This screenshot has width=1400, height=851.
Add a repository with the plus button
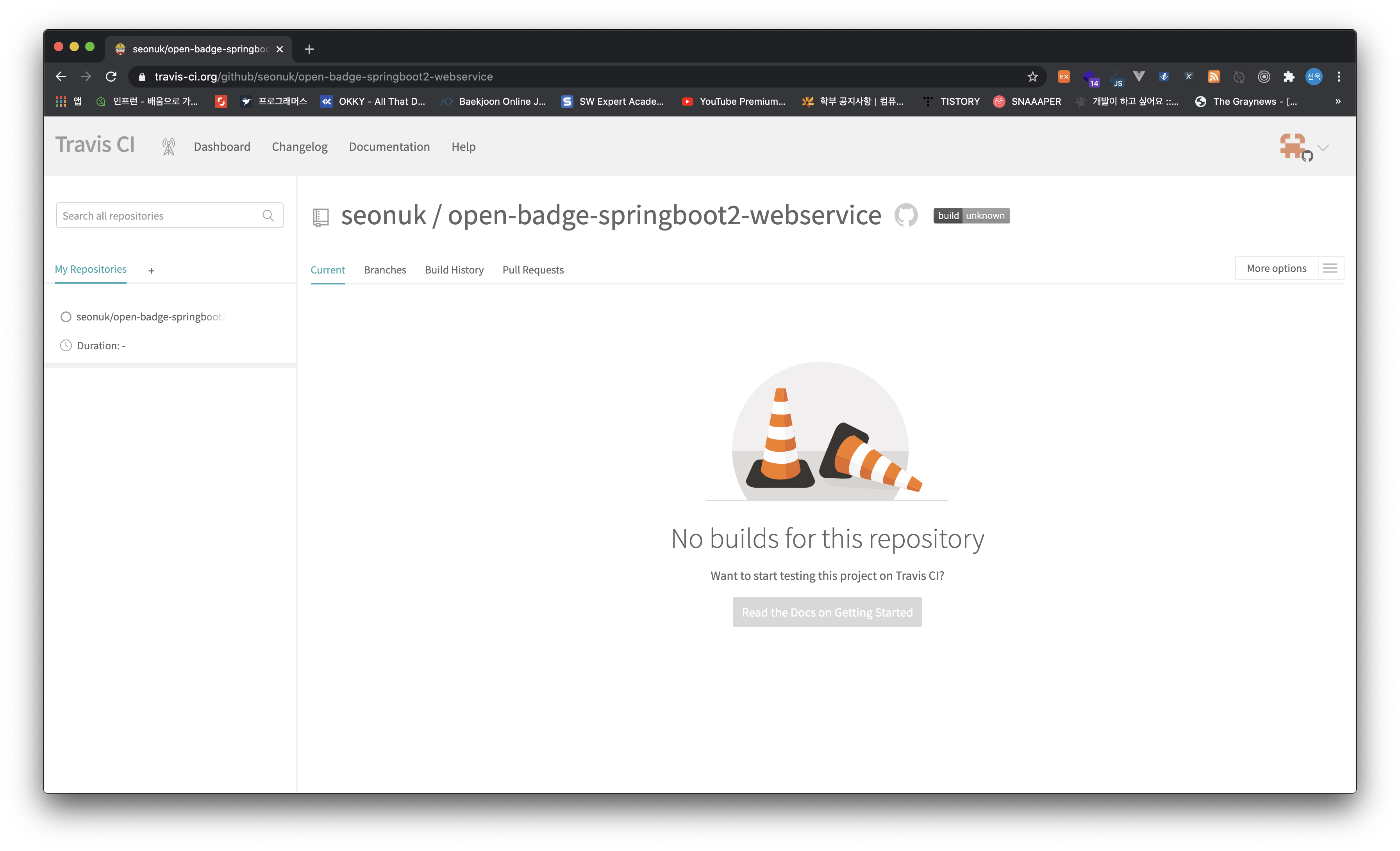(151, 271)
